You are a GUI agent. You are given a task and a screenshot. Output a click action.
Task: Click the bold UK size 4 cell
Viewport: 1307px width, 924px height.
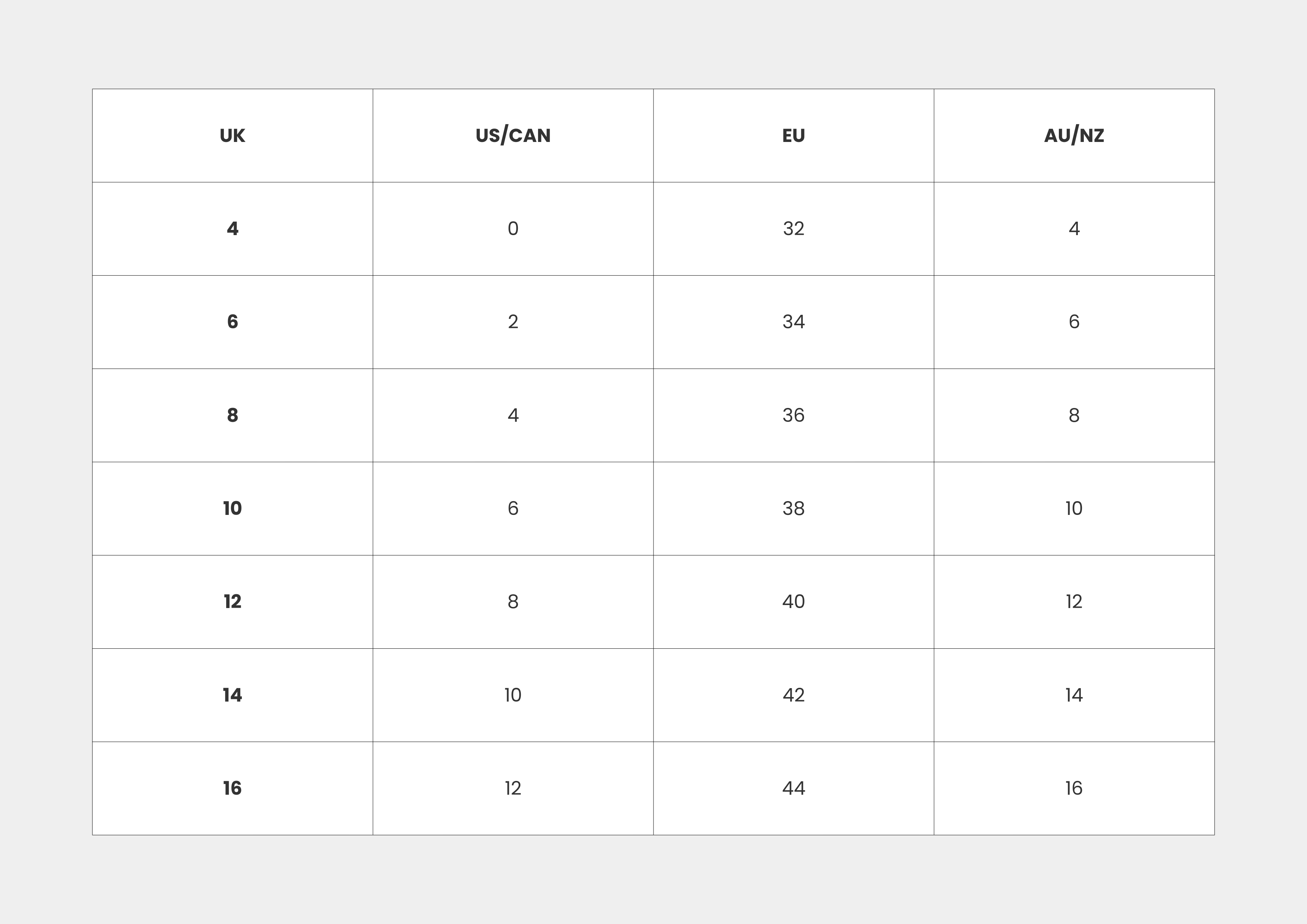pos(232,229)
